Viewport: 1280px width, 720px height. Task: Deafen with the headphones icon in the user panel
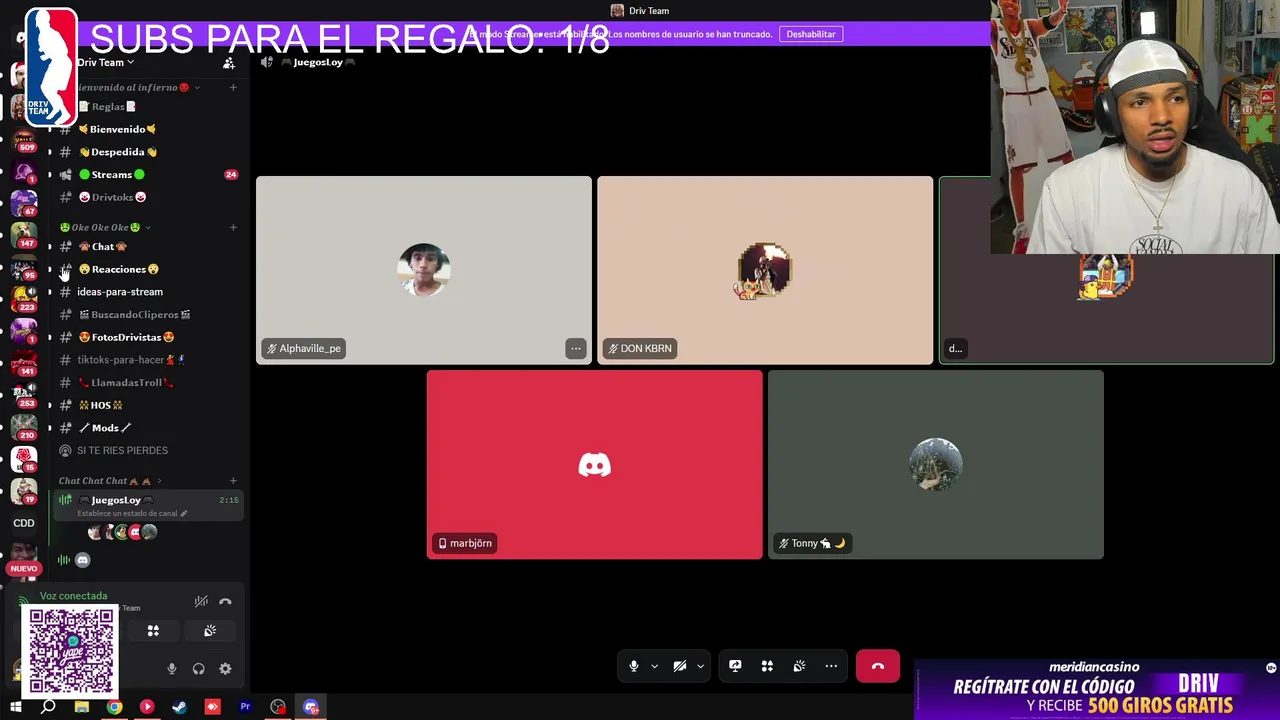(198, 669)
